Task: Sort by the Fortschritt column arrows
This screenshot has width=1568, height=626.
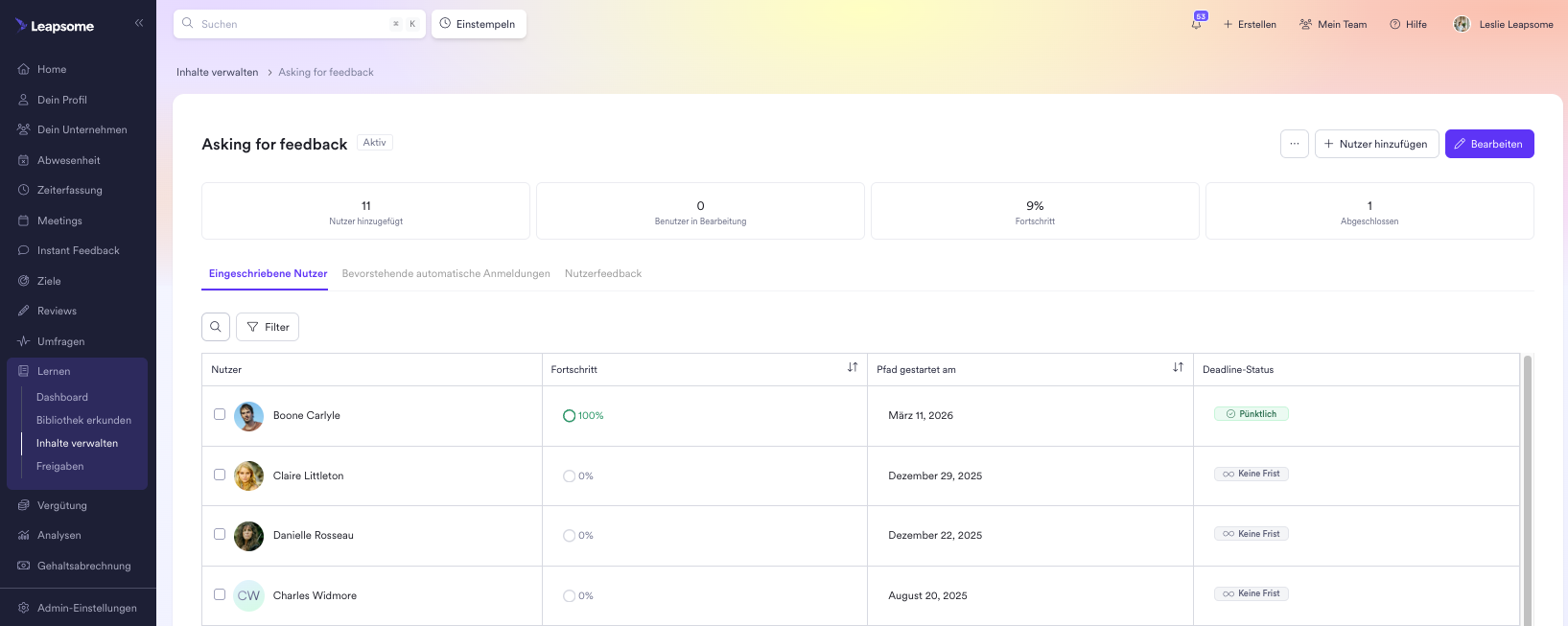Action: tap(853, 368)
